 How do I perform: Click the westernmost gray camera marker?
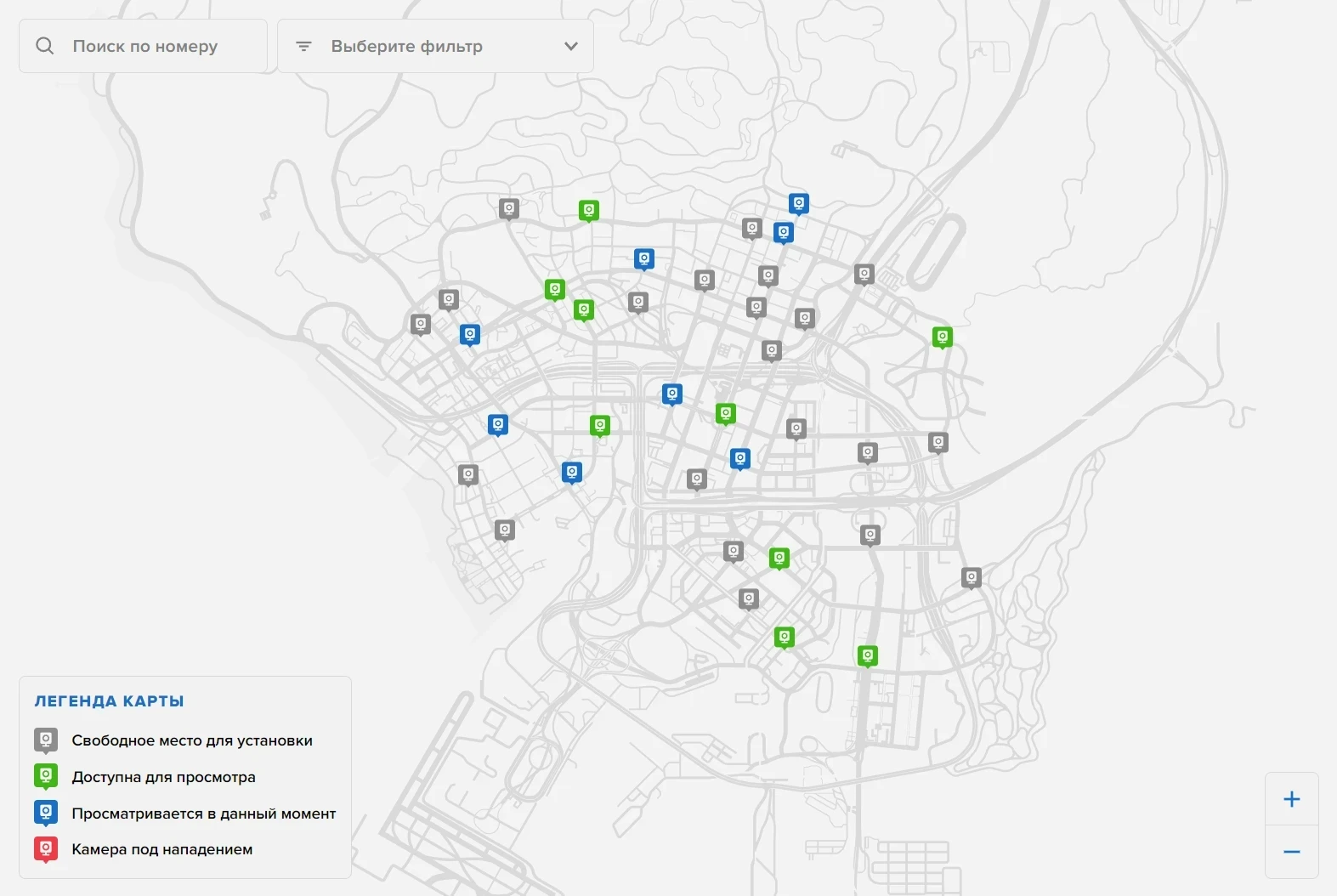(x=421, y=324)
